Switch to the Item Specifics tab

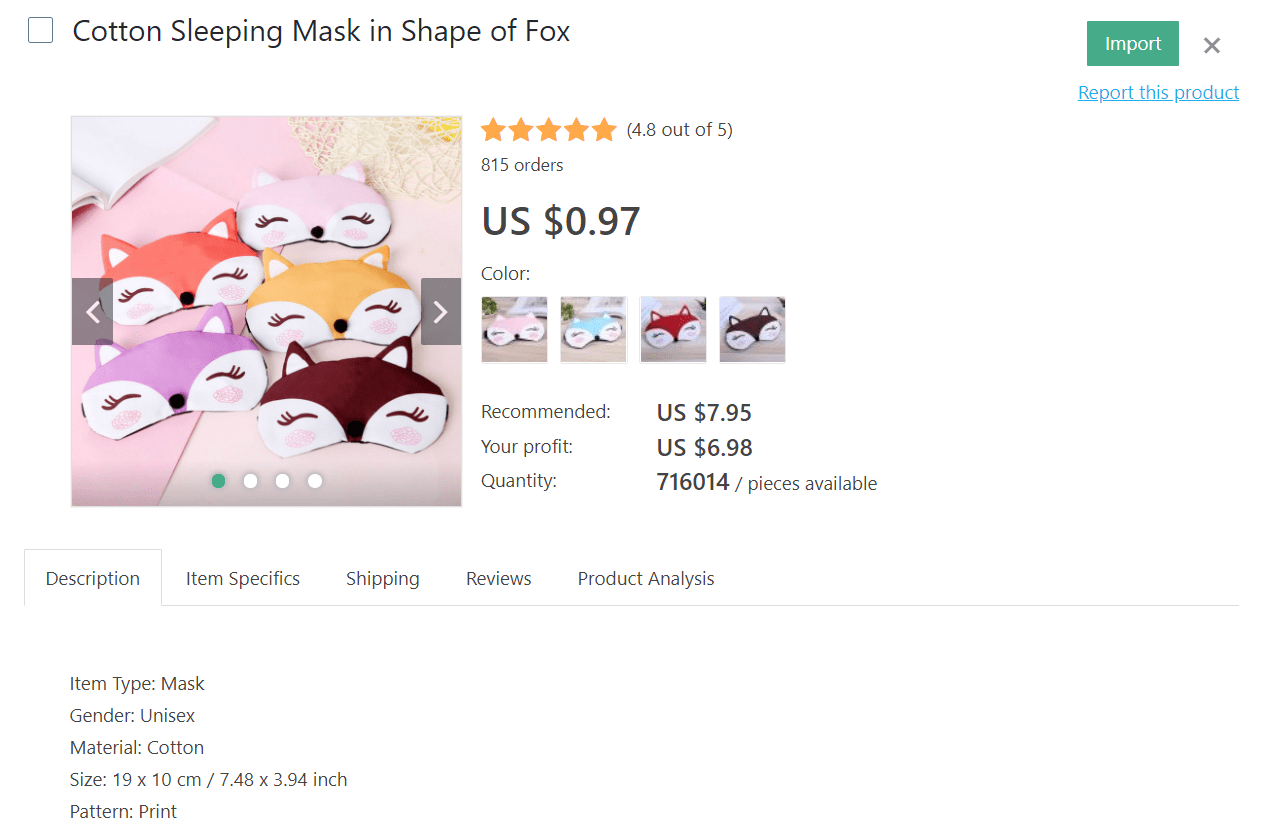[x=242, y=578]
